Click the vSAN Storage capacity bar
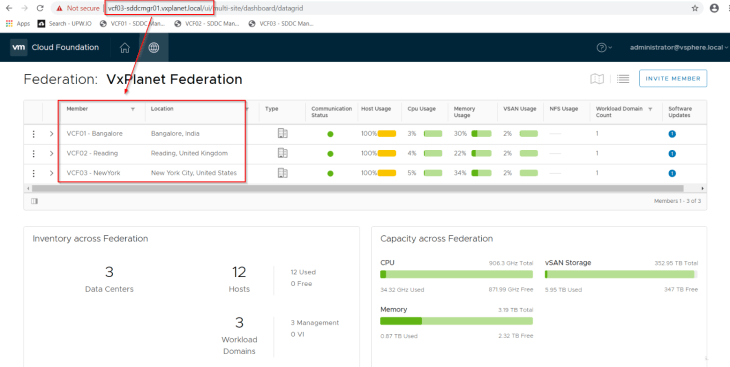Image resolution: width=730 pixels, height=367 pixels. coord(621,274)
